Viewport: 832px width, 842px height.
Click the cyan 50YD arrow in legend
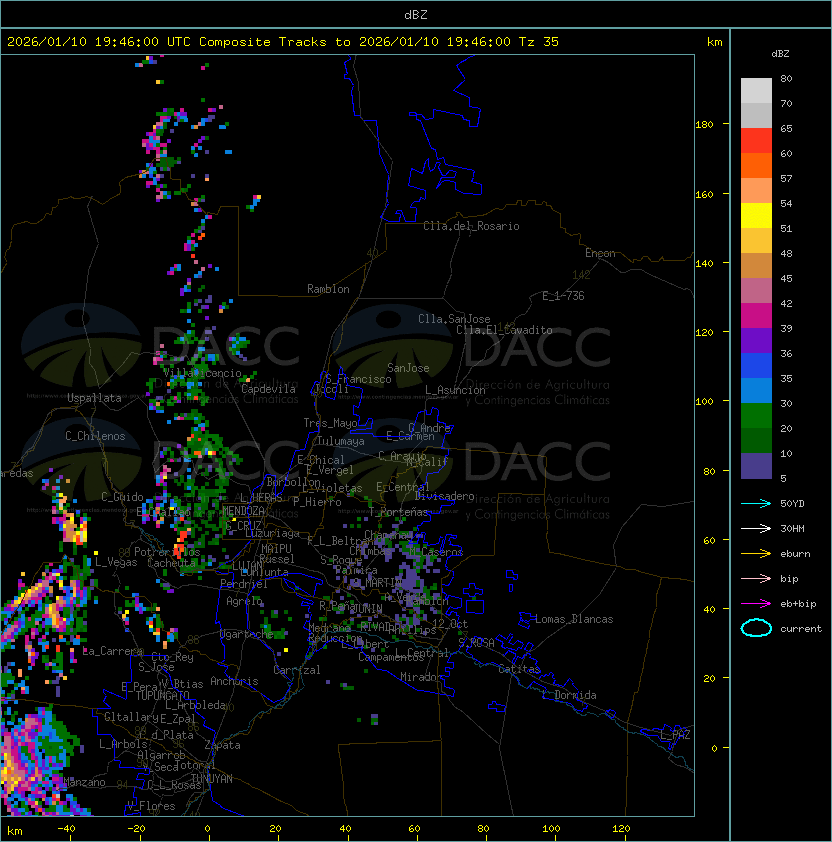click(756, 503)
